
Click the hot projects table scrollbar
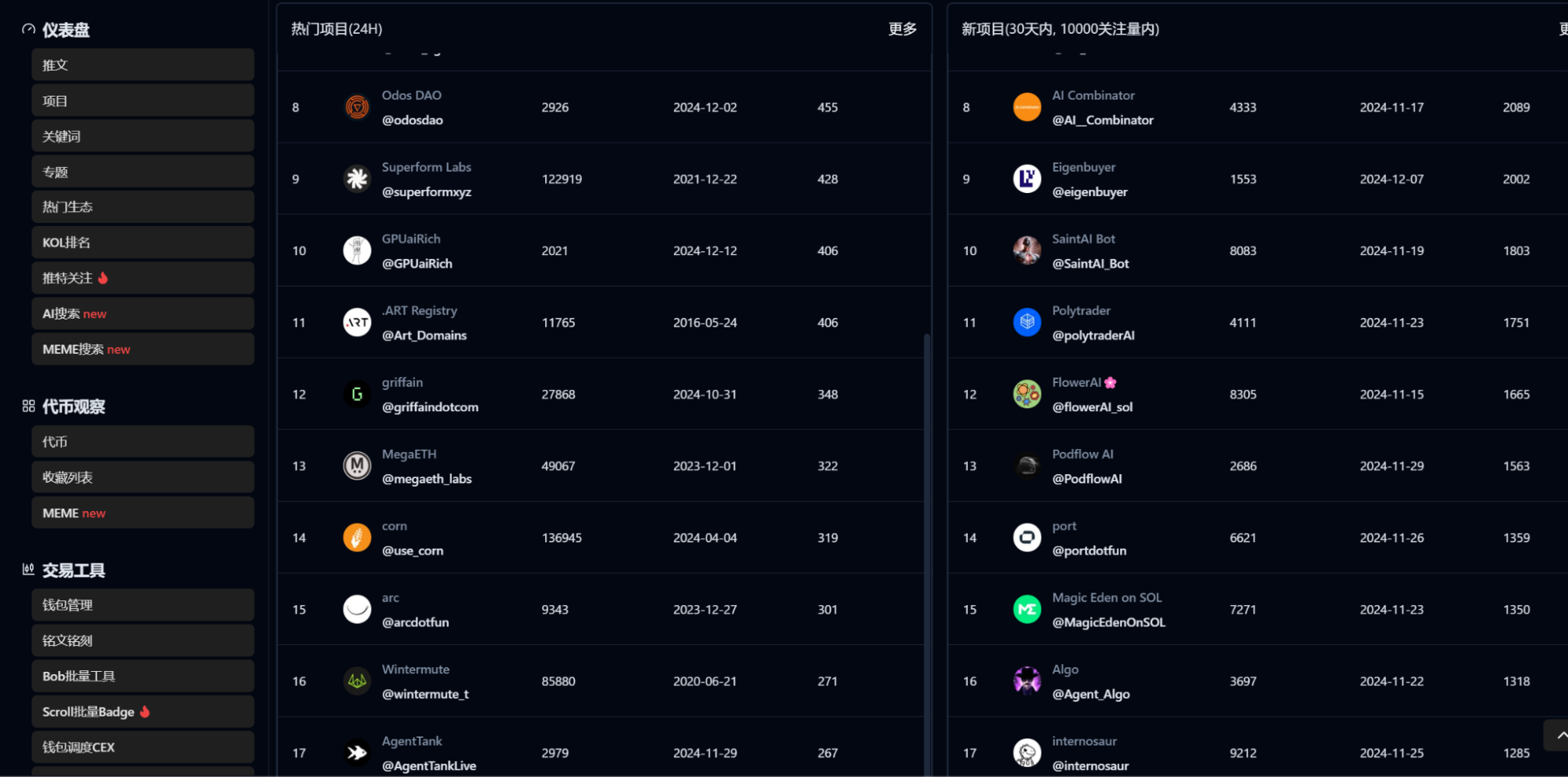point(927,549)
